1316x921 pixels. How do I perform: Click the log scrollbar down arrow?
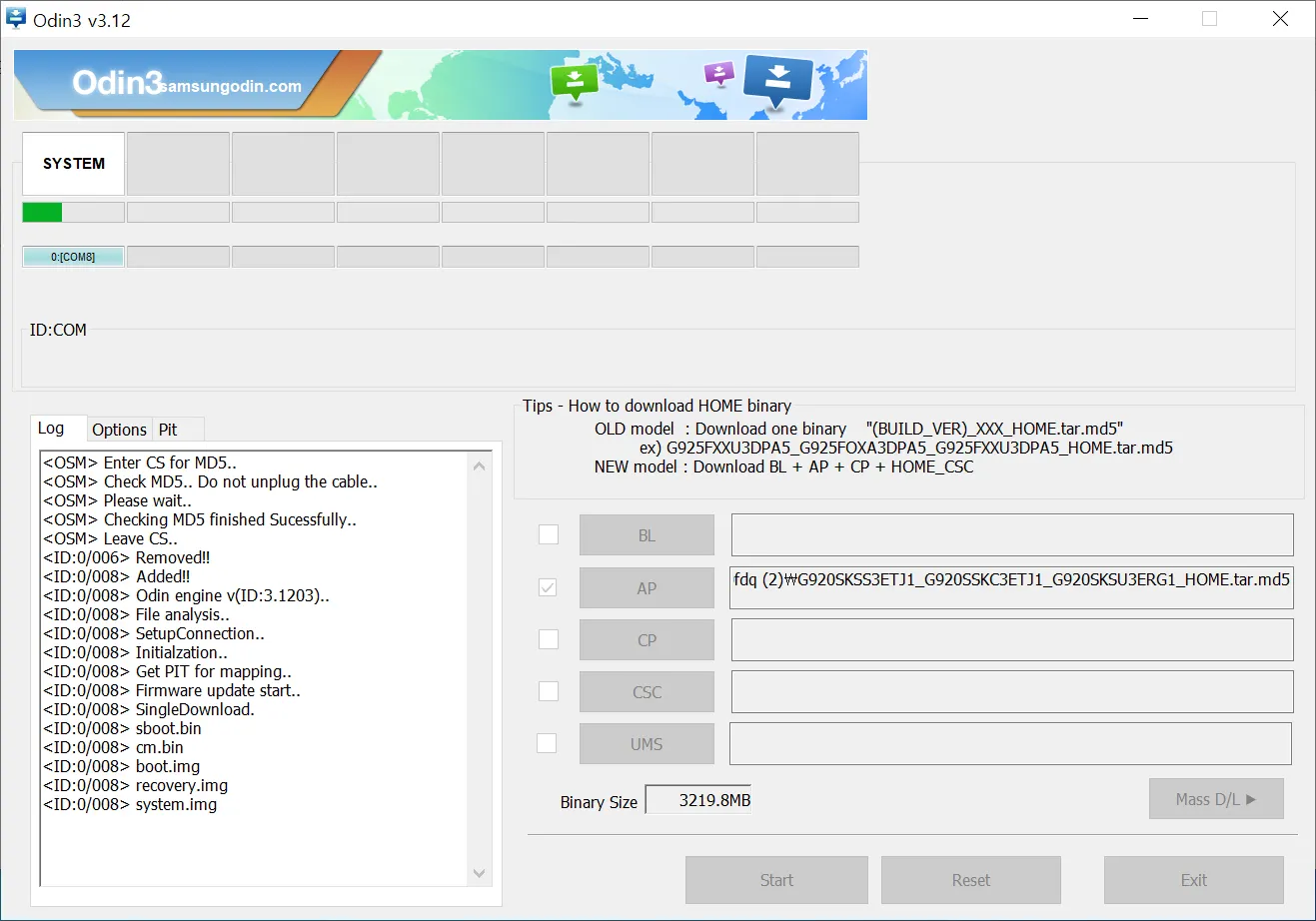click(x=480, y=874)
